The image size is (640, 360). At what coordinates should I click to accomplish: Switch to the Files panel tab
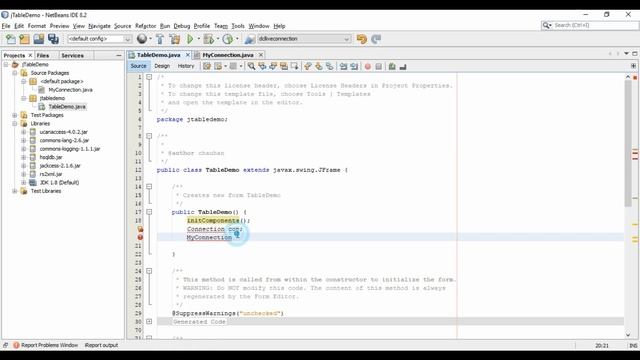pyautogui.click(x=43, y=55)
